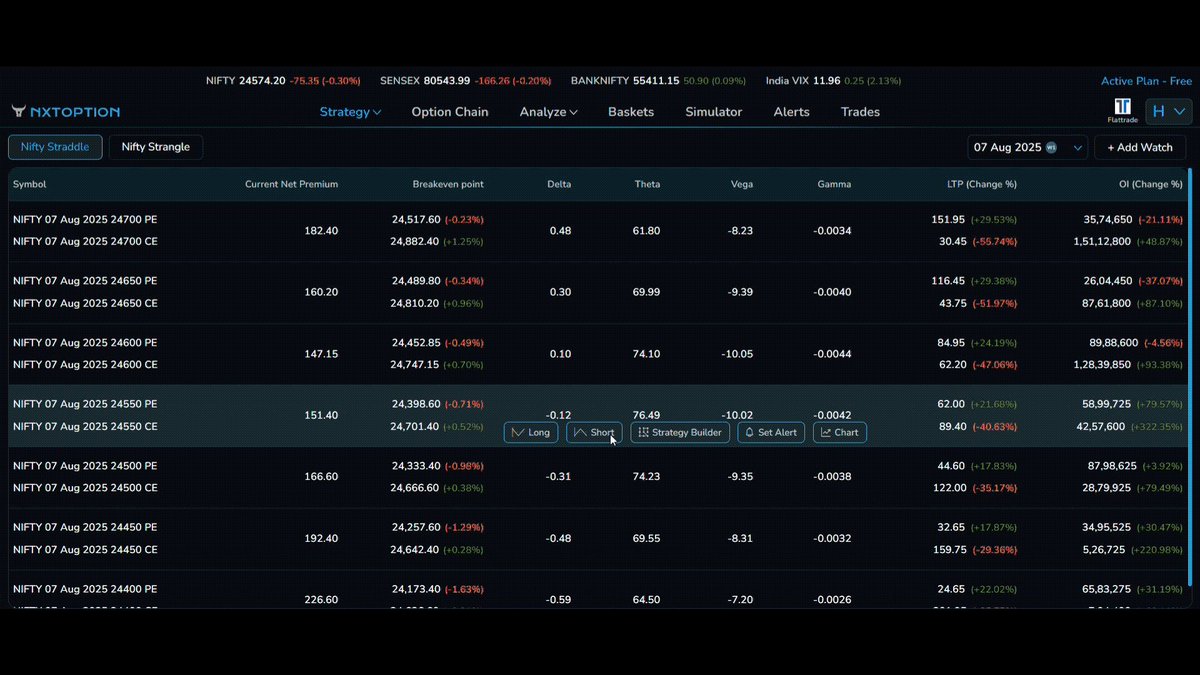Select NIFTY 07 Aug 2025 24700 CE
Screen dimensions: 1200x675
(x=85, y=241)
